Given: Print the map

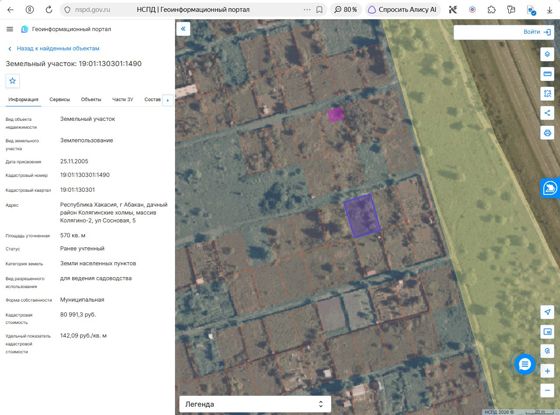Looking at the screenshot, I should [547, 133].
